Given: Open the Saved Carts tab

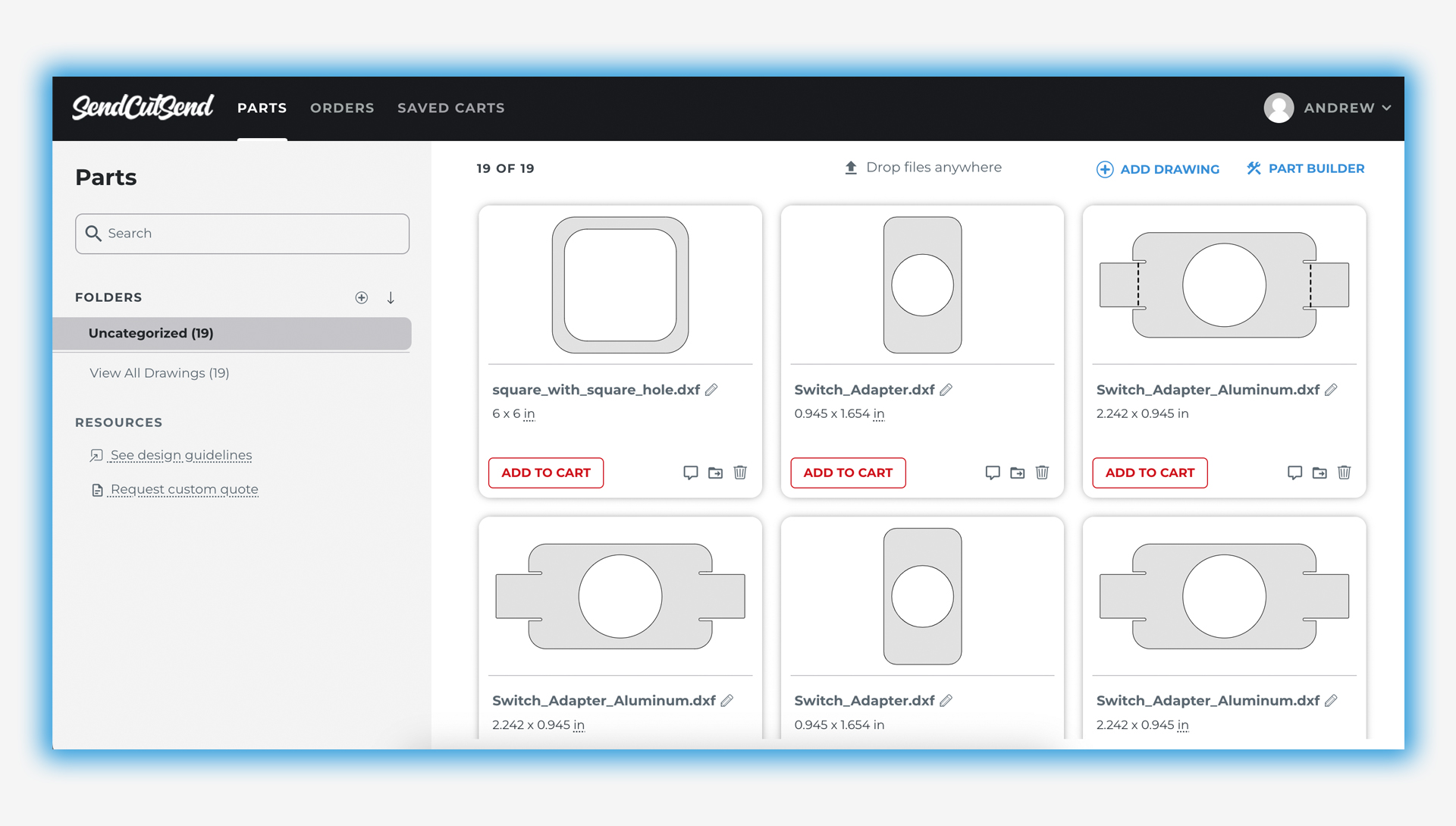Looking at the screenshot, I should point(450,108).
